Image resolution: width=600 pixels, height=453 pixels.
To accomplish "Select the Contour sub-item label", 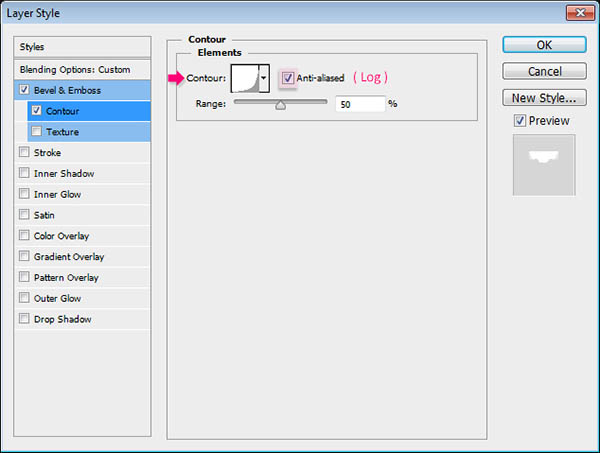I will click(62, 111).
